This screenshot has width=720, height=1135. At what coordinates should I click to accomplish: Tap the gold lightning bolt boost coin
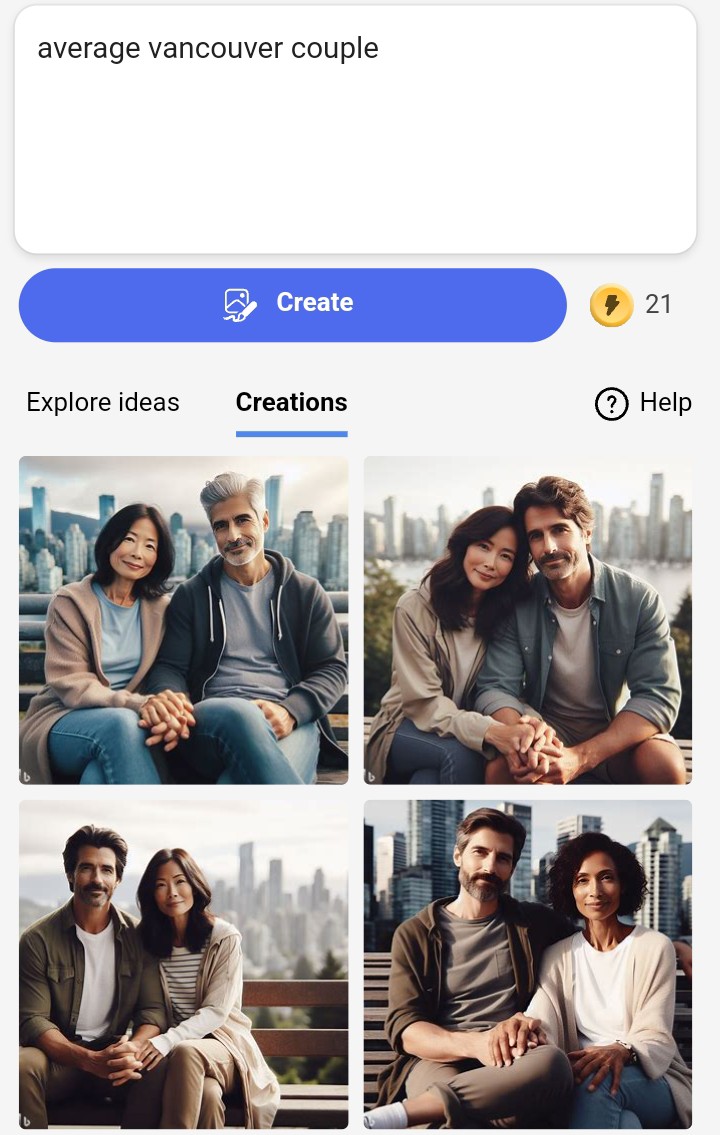[x=611, y=305]
